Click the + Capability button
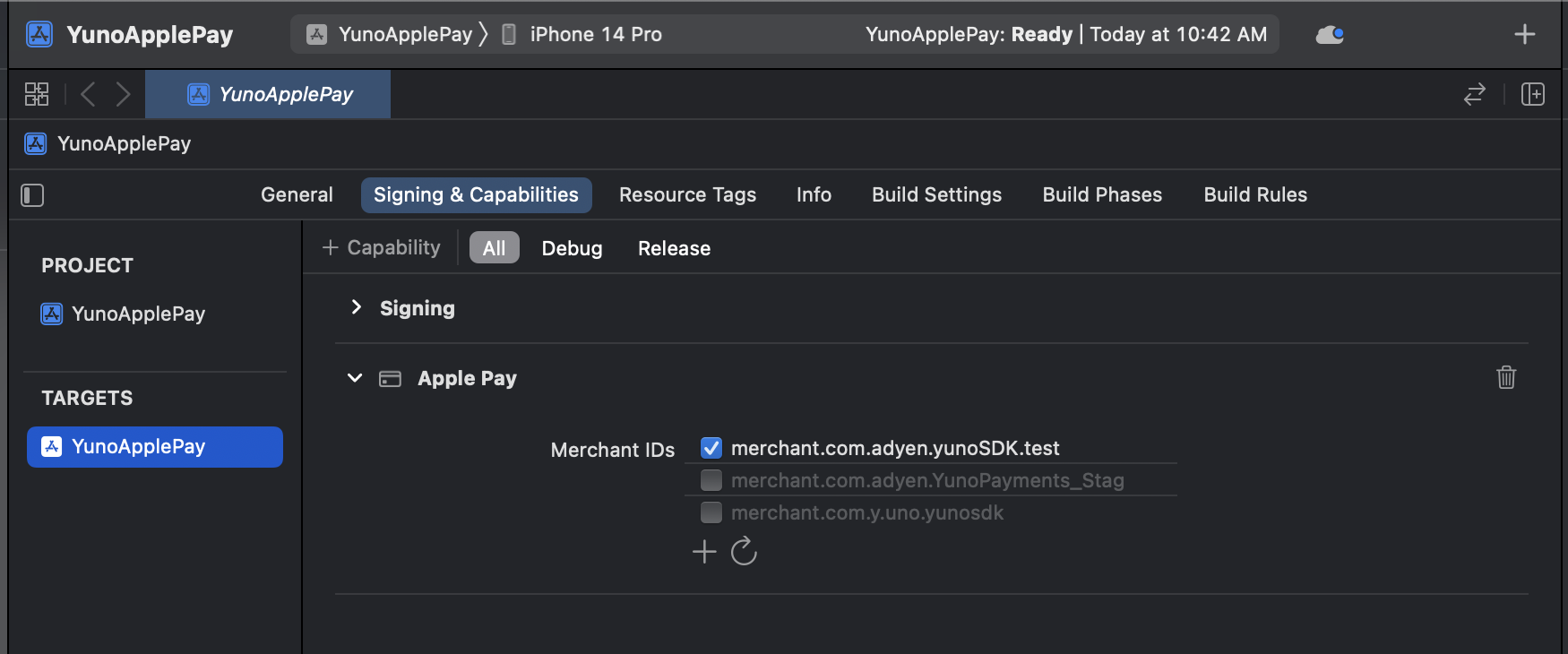 (x=381, y=247)
